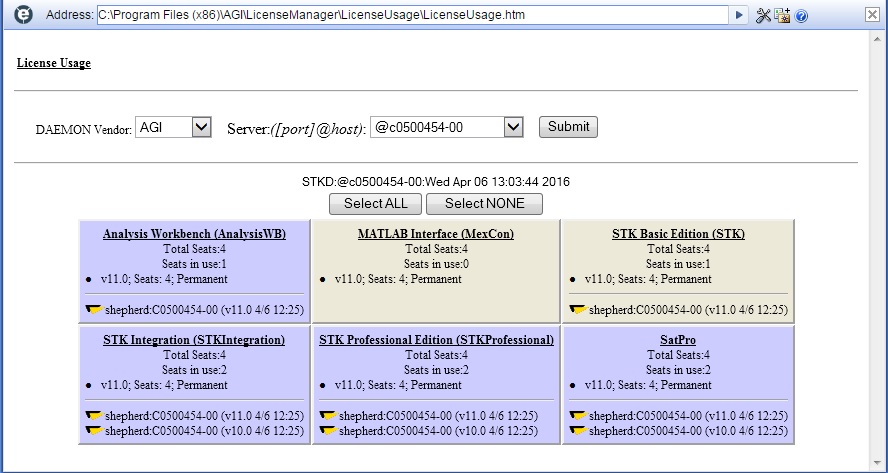Click the Submit button
Viewport: 888px width, 473px height.
point(568,126)
